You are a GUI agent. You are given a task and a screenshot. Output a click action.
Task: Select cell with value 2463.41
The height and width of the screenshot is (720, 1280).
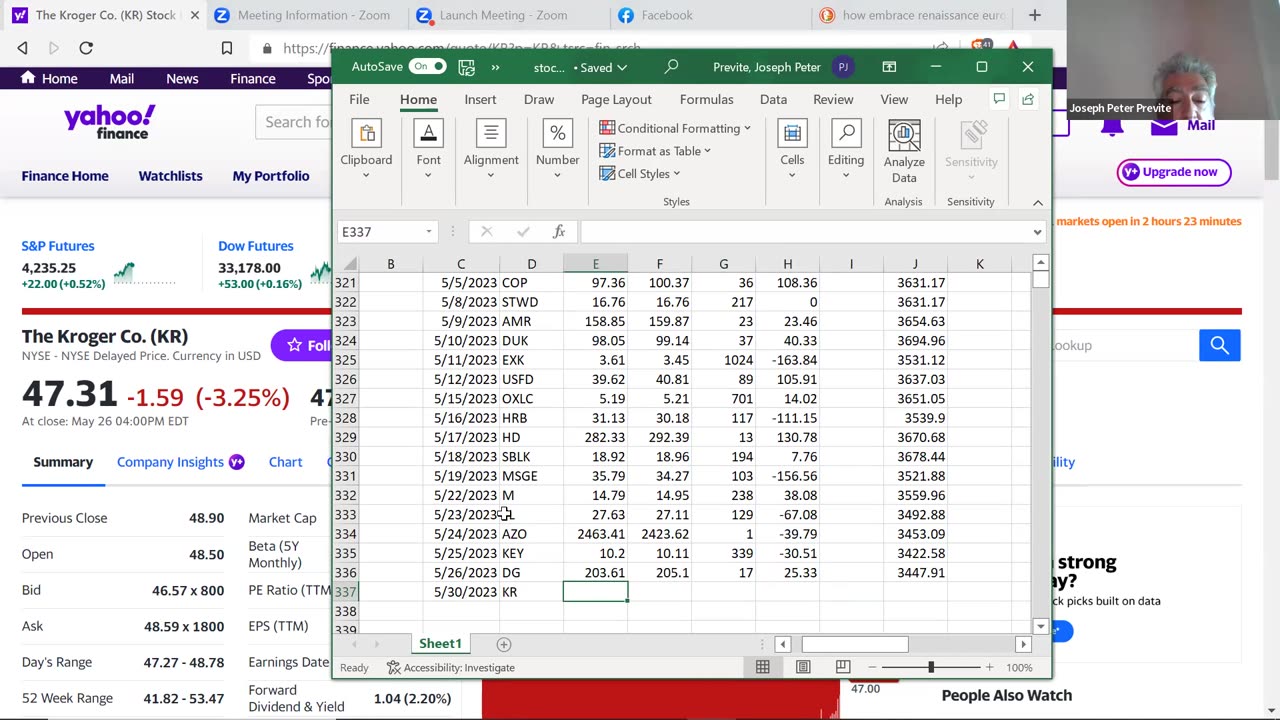pyautogui.click(x=595, y=534)
